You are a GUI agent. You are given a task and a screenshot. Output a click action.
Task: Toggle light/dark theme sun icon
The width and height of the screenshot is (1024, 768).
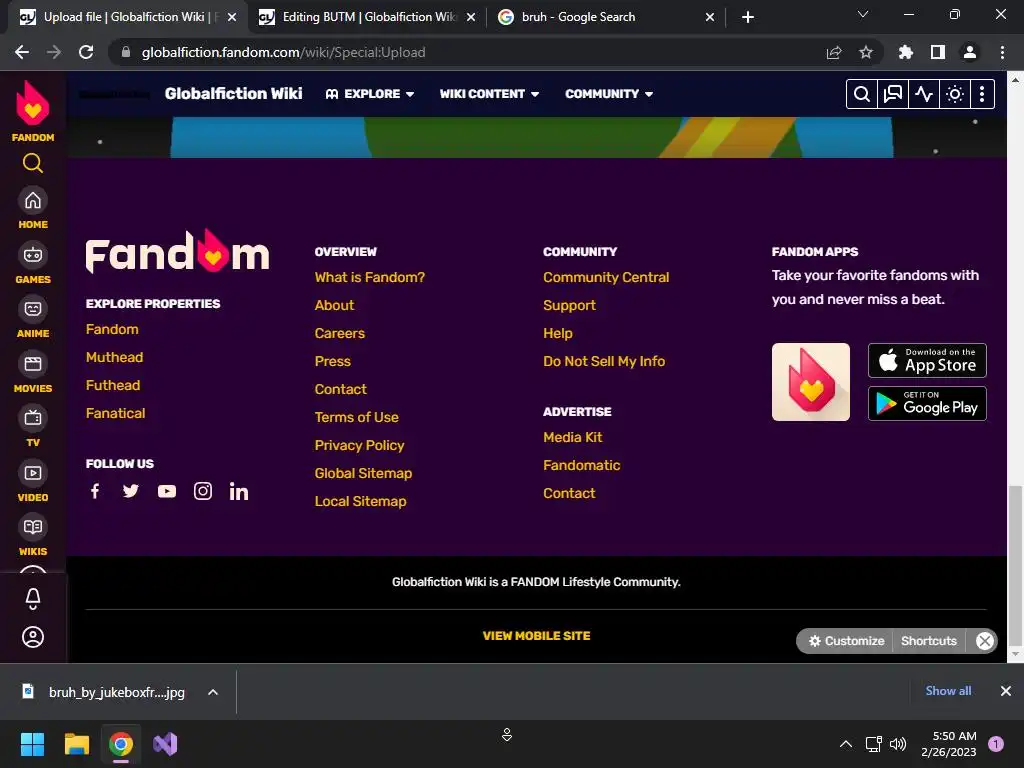(x=955, y=94)
